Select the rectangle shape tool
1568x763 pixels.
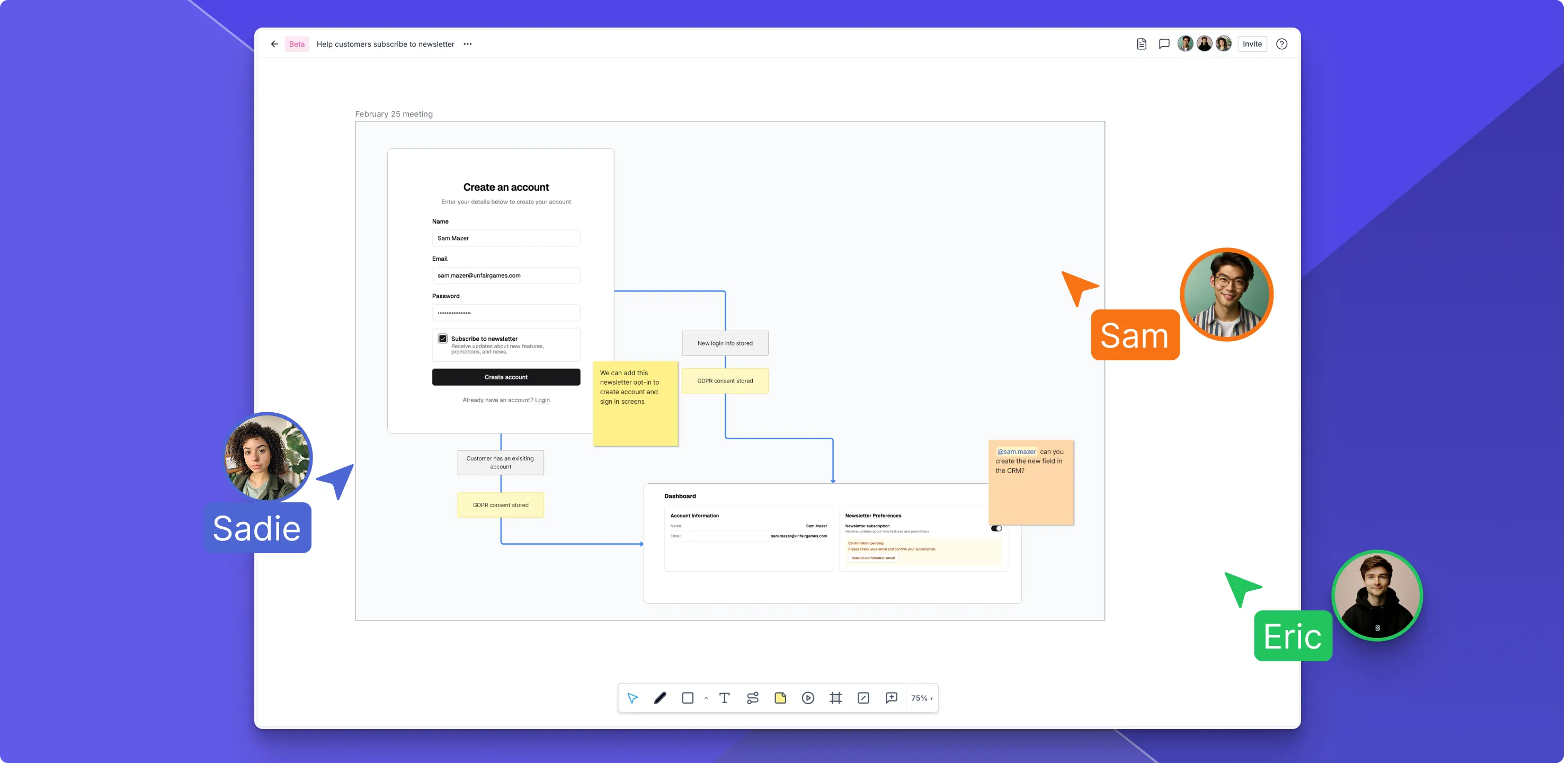[688, 698]
